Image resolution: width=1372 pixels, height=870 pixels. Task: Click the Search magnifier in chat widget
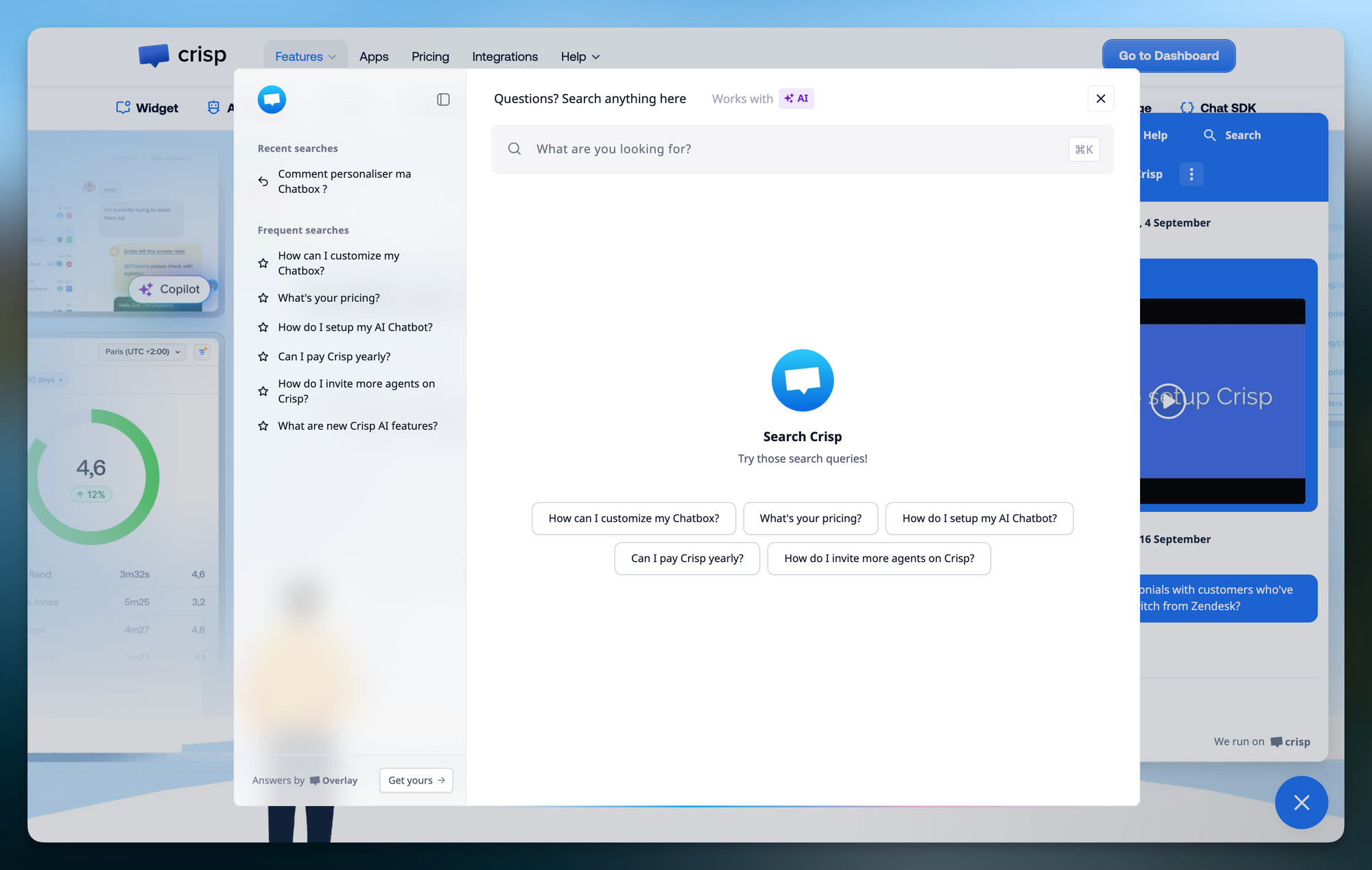point(1209,135)
